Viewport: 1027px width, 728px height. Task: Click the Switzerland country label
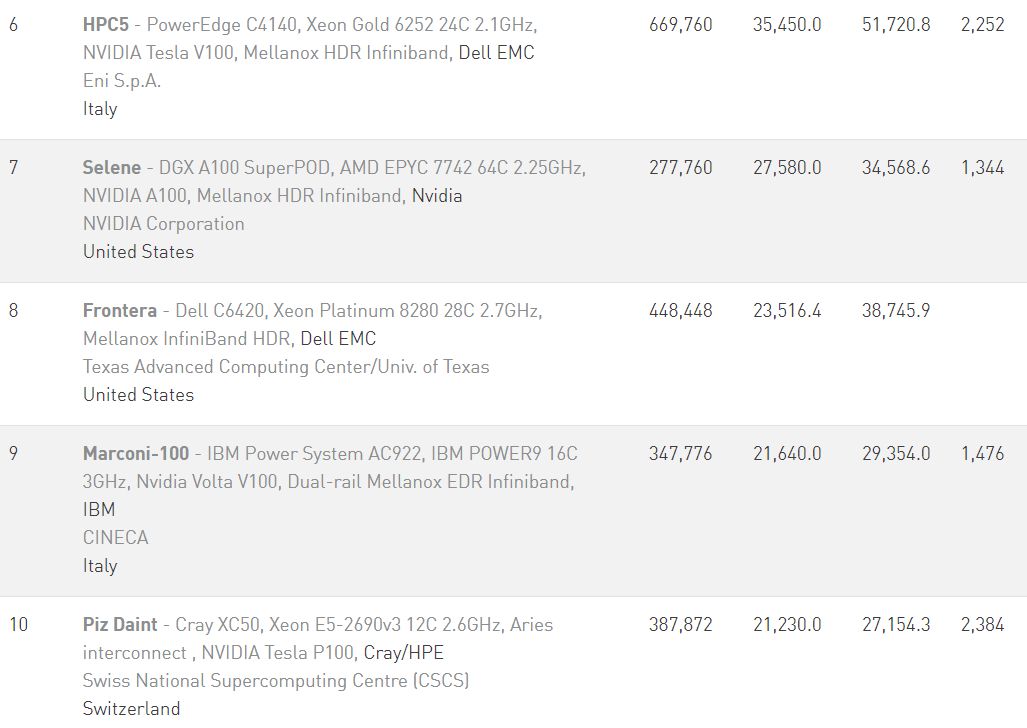click(132, 708)
